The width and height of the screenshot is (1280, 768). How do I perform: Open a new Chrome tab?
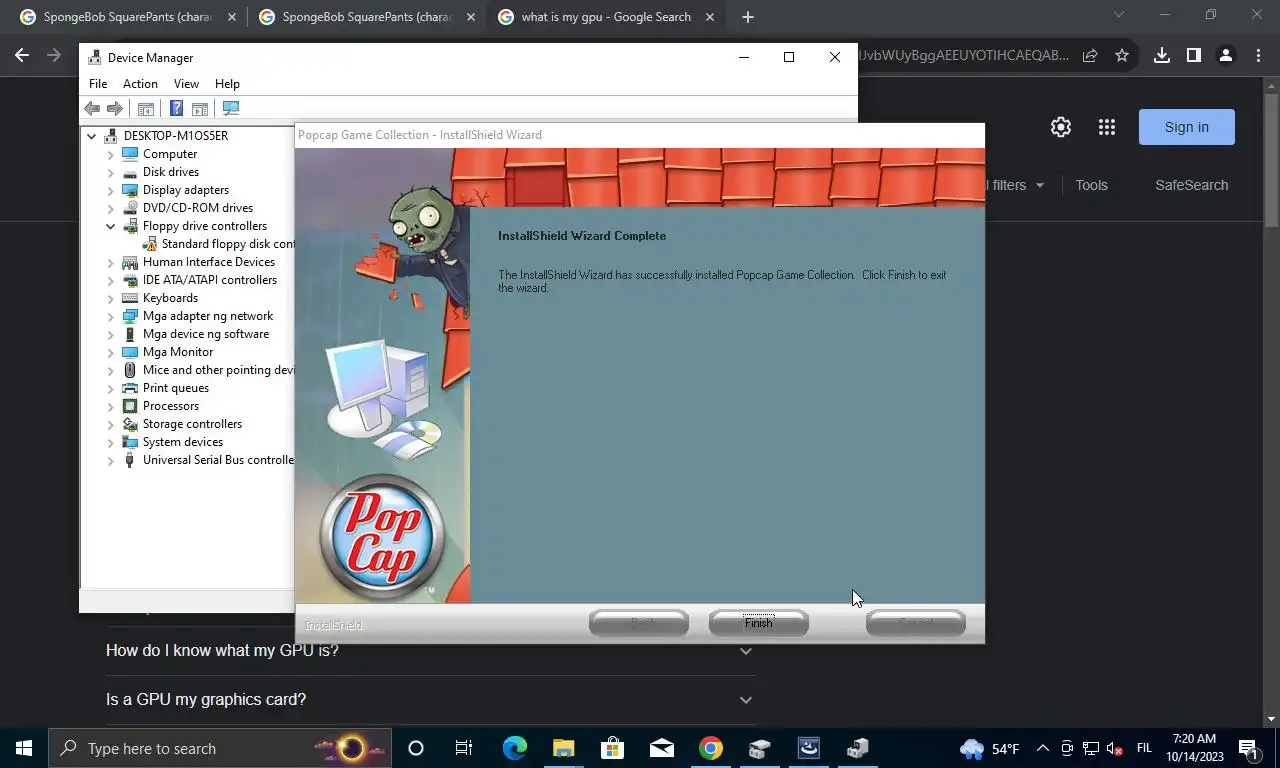pyautogui.click(x=747, y=17)
